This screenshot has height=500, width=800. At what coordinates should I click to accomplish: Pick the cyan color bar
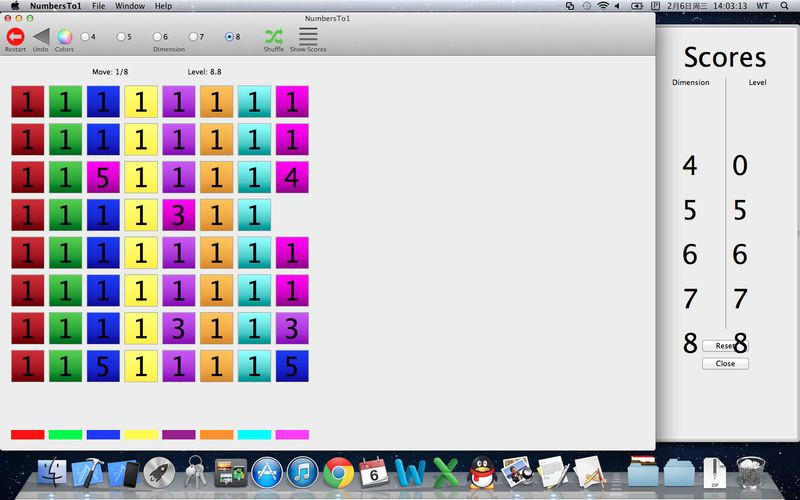point(255,435)
